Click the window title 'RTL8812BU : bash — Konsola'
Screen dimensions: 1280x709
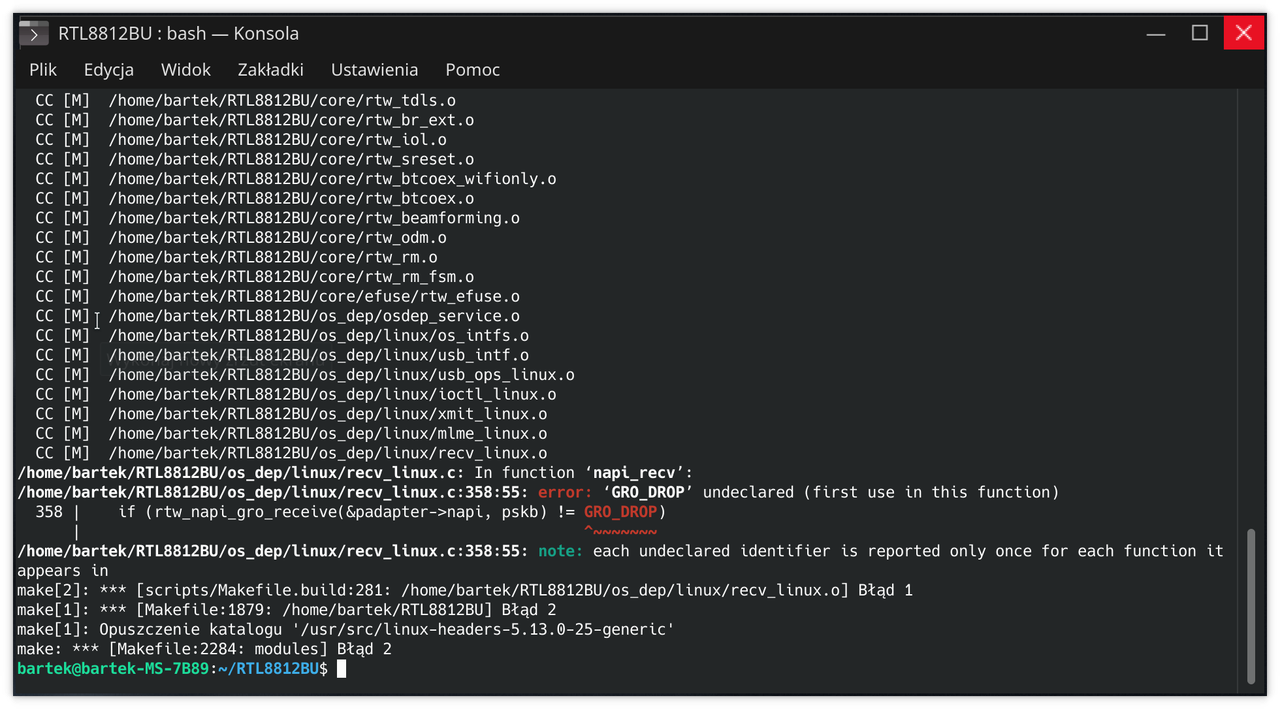[x=178, y=33]
